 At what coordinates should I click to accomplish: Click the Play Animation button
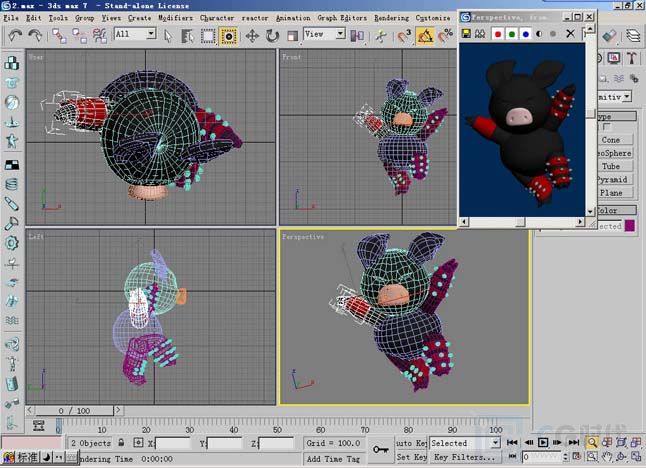543,442
